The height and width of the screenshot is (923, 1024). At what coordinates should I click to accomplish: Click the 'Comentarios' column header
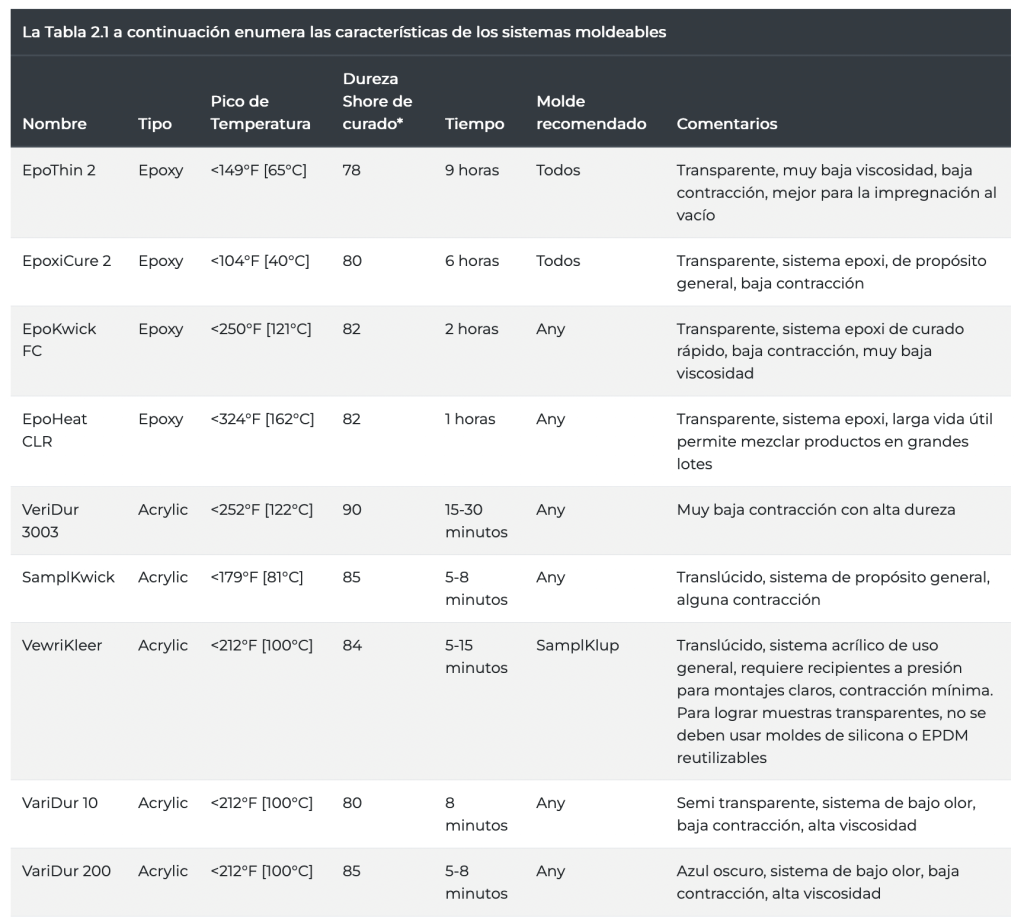(727, 123)
